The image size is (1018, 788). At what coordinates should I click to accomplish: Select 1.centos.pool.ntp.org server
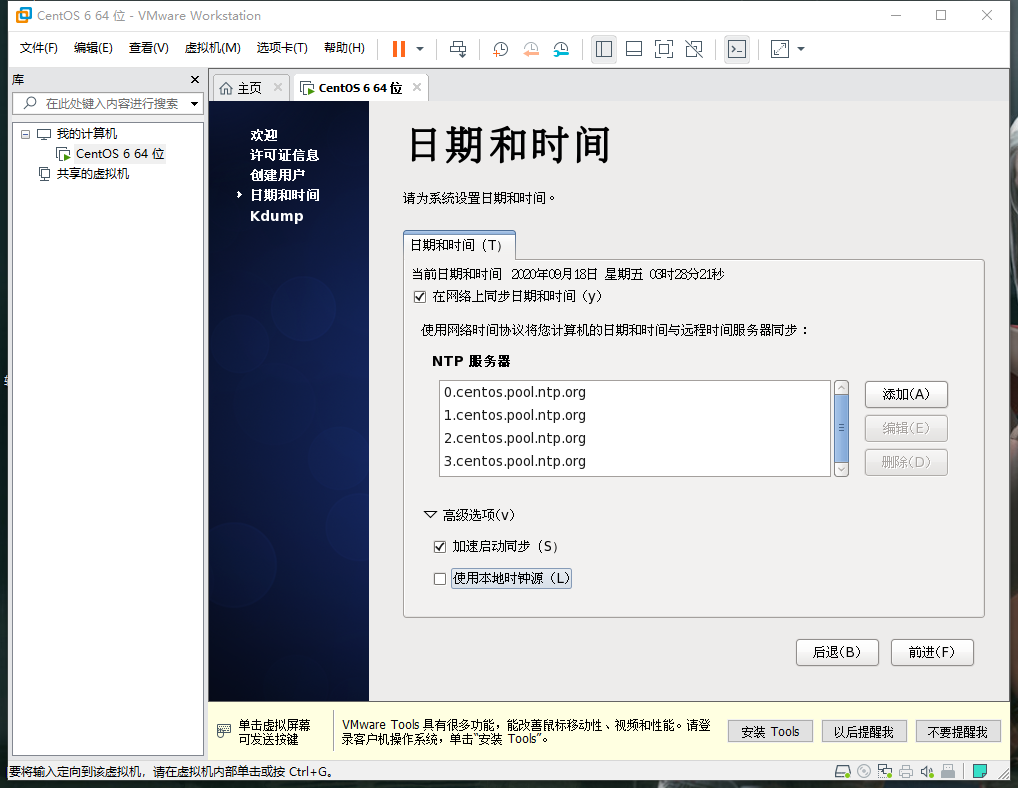(x=635, y=415)
